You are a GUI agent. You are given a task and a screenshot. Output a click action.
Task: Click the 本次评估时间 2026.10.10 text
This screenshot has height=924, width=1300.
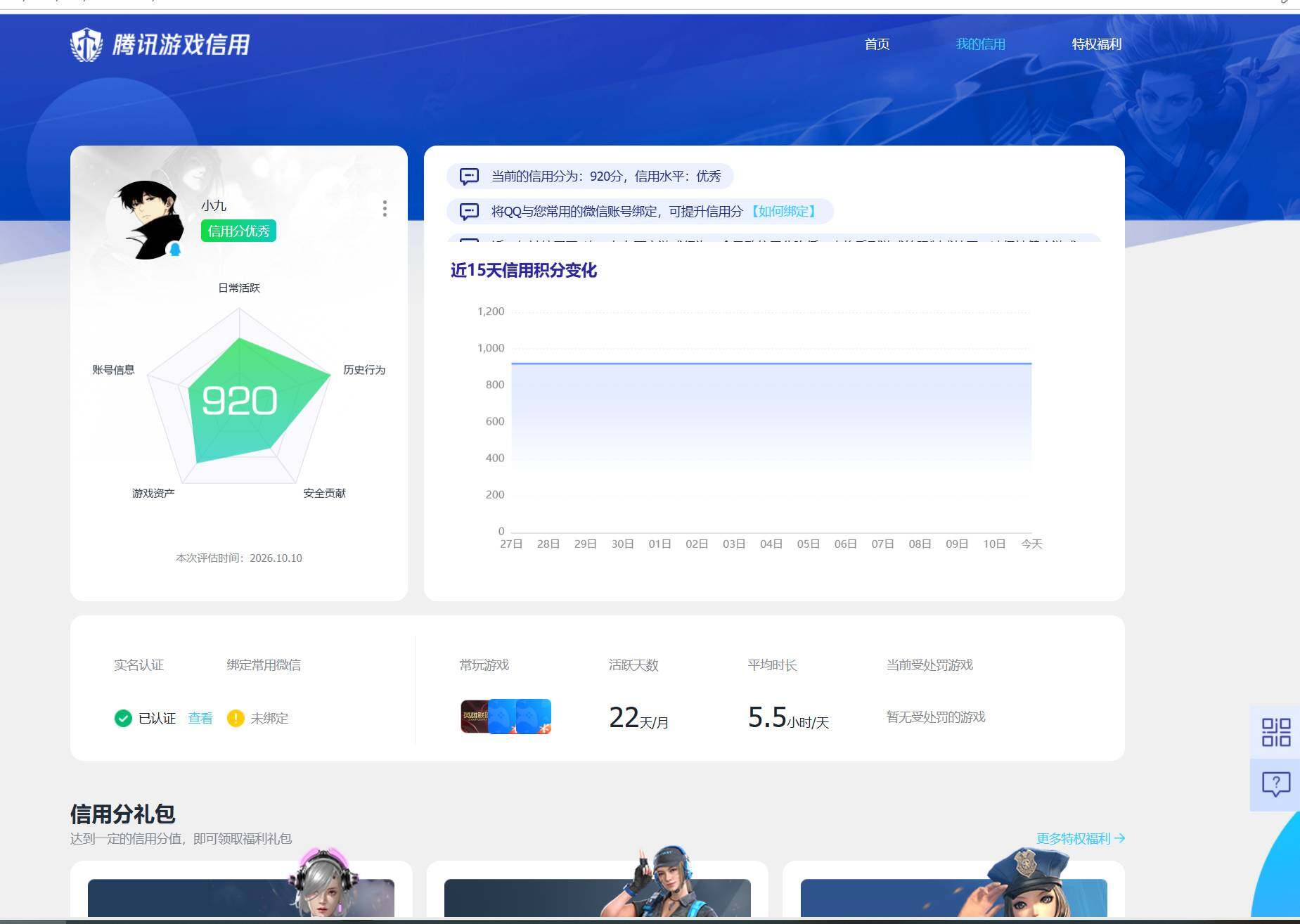pyautogui.click(x=239, y=558)
